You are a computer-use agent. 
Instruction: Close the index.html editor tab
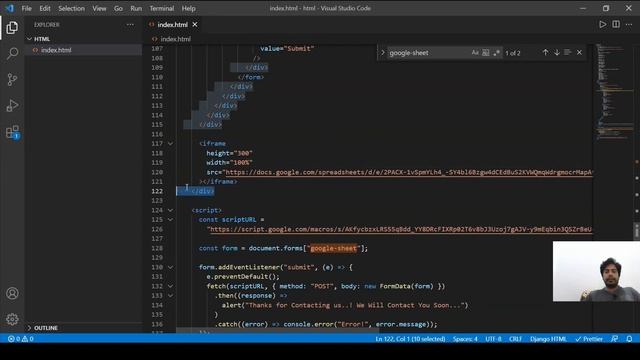point(195,24)
